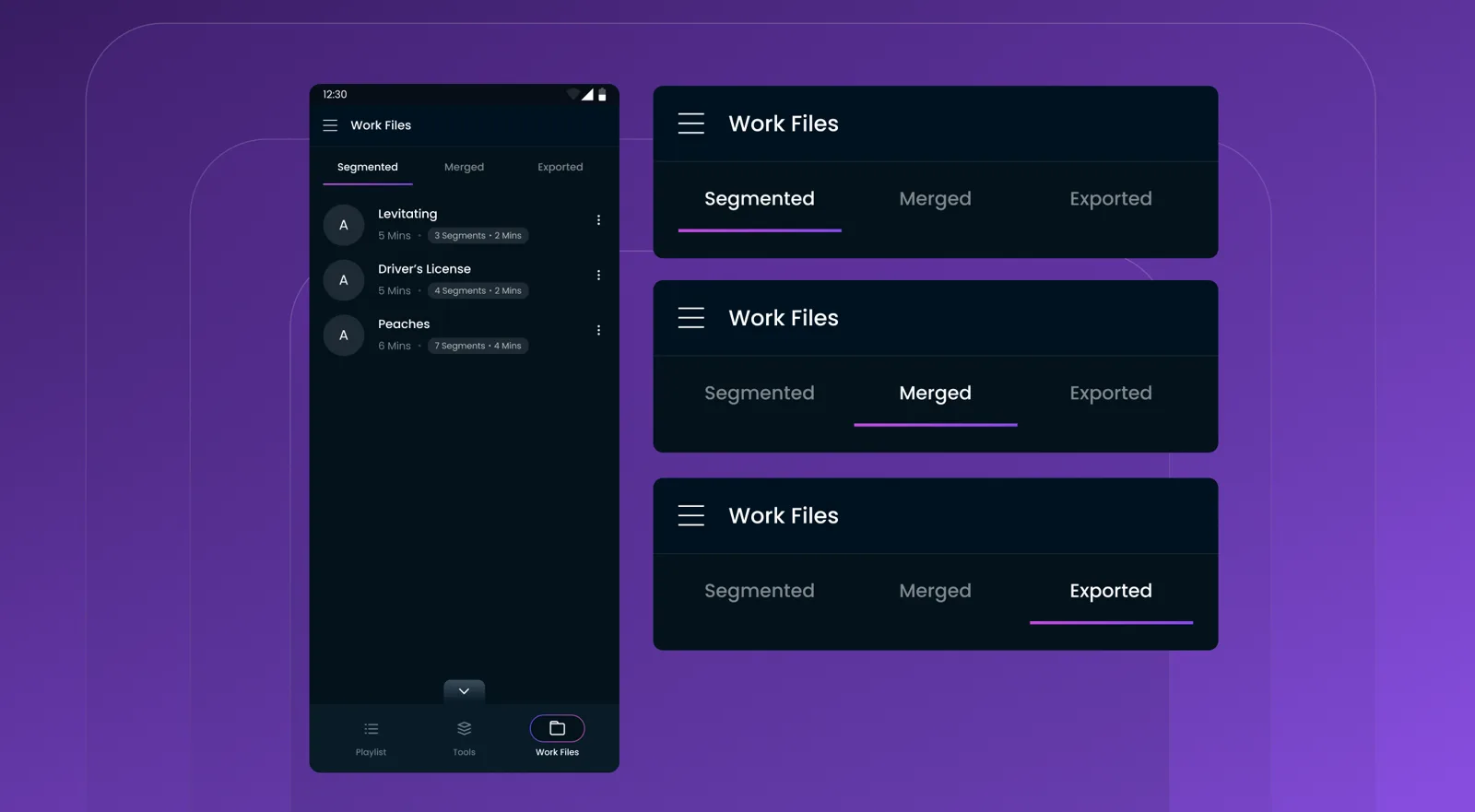Image resolution: width=1475 pixels, height=812 pixels.
Task: Open the Peaches track title
Action: (x=404, y=324)
